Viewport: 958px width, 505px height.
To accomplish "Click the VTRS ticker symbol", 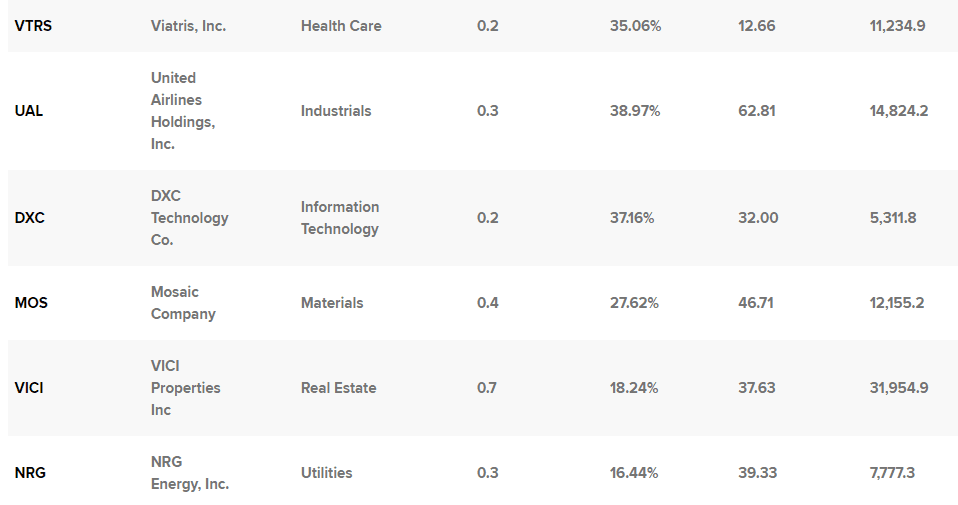I will pyautogui.click(x=33, y=26).
